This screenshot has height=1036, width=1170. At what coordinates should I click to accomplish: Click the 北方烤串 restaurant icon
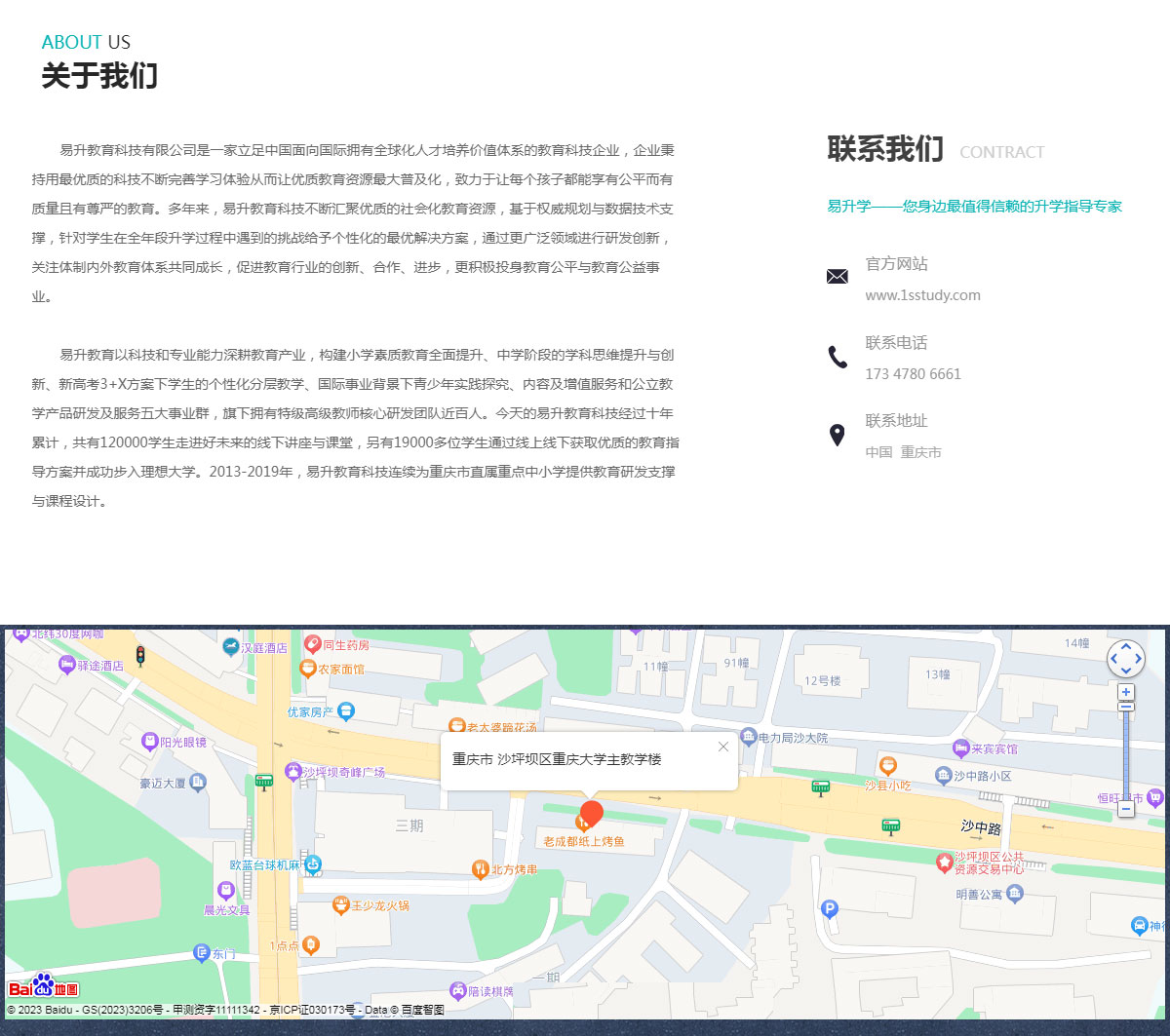[480, 868]
